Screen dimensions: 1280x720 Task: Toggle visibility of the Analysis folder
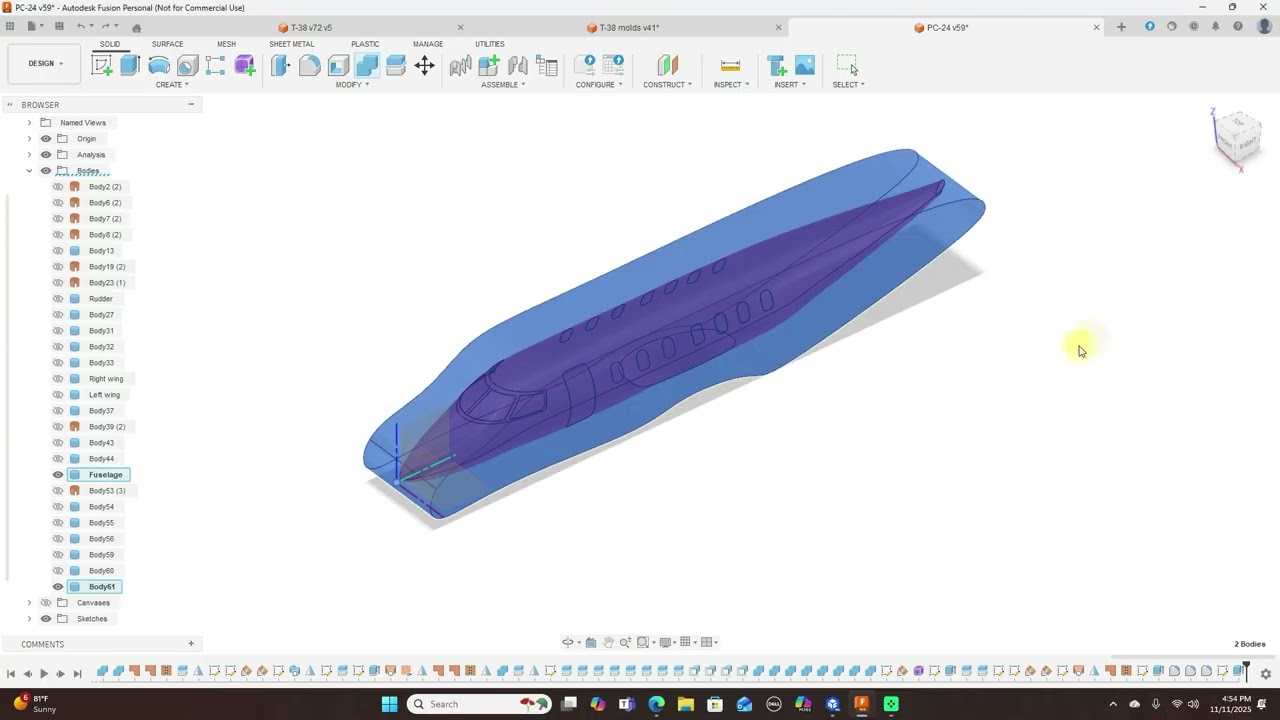pyautogui.click(x=46, y=155)
